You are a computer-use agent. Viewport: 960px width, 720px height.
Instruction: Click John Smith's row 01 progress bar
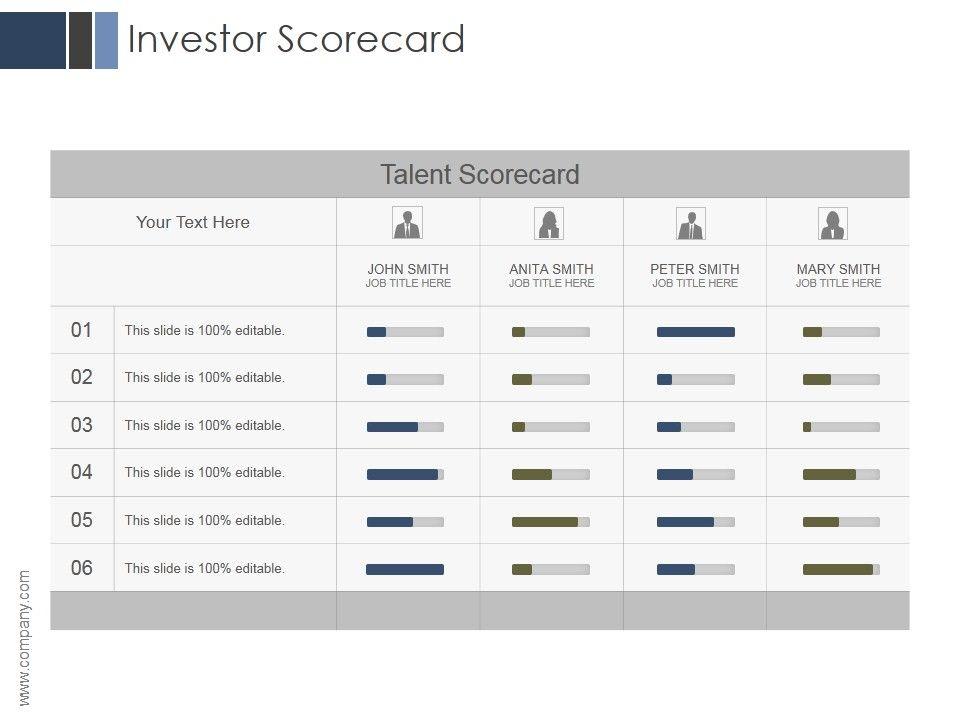tap(405, 332)
